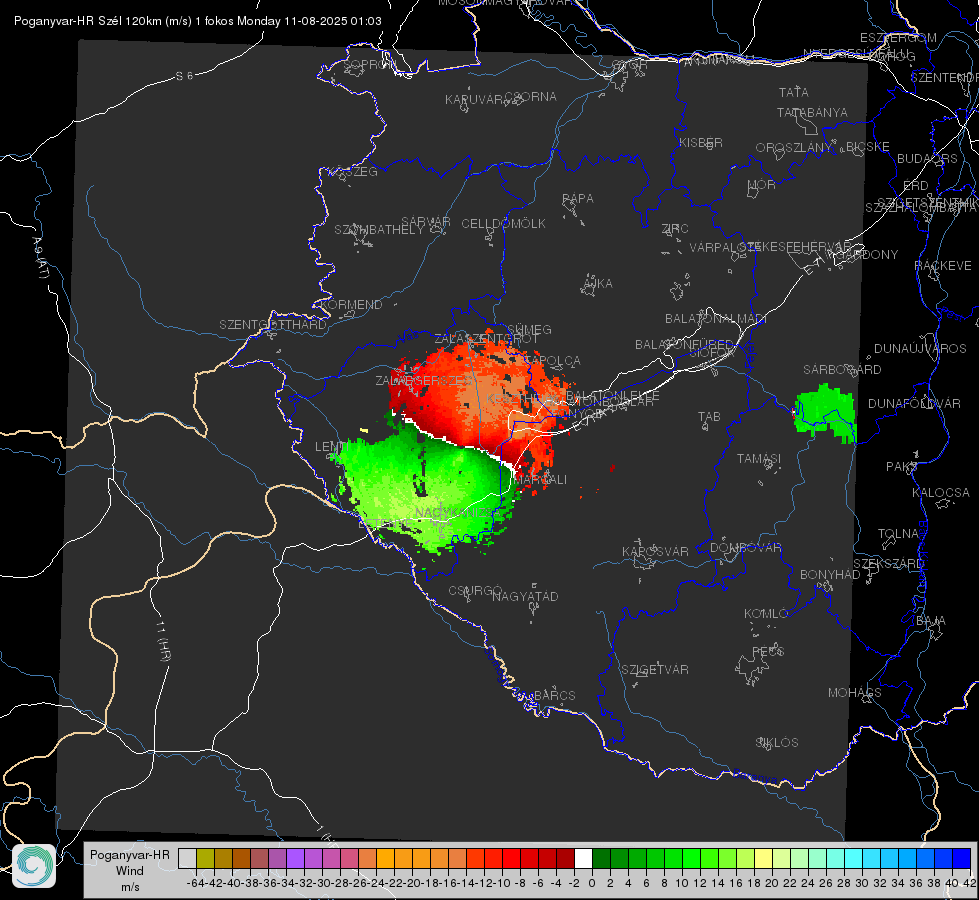Click the legend title Poganyvar-HR Wind m/s
Screen dimensions: 979x900
click(130, 871)
